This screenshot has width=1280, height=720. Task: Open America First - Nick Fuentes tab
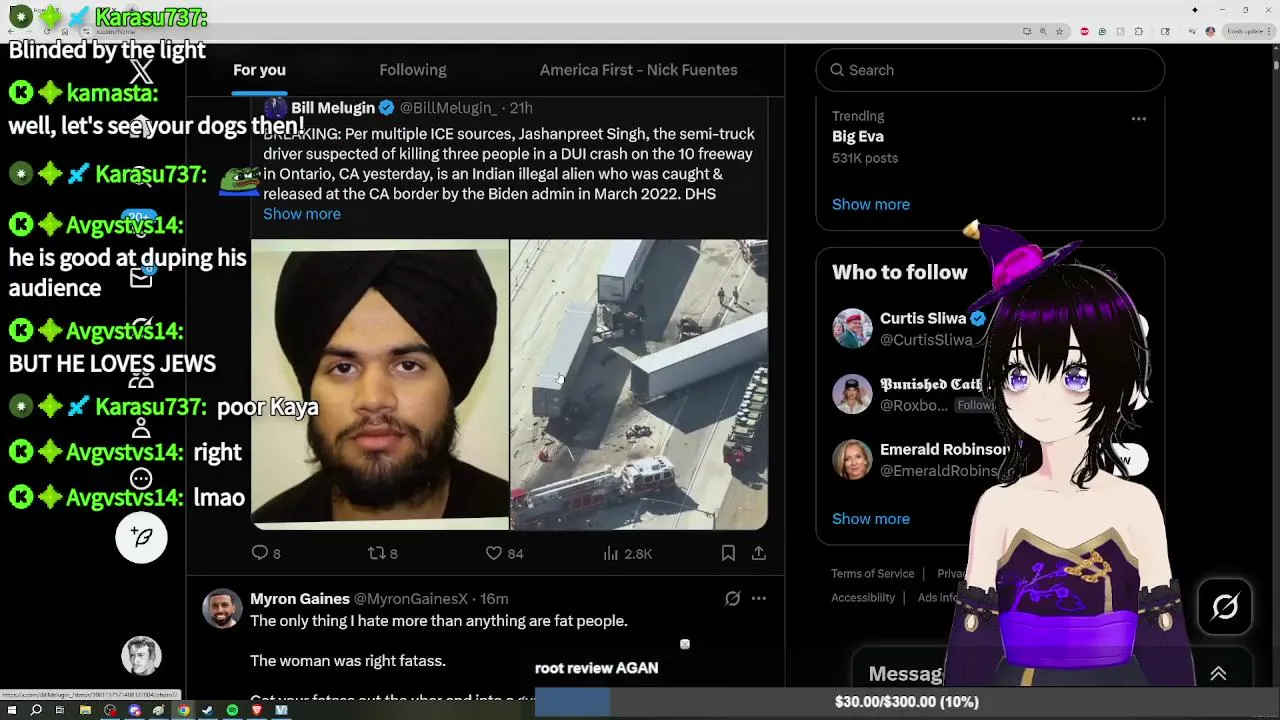[638, 70]
